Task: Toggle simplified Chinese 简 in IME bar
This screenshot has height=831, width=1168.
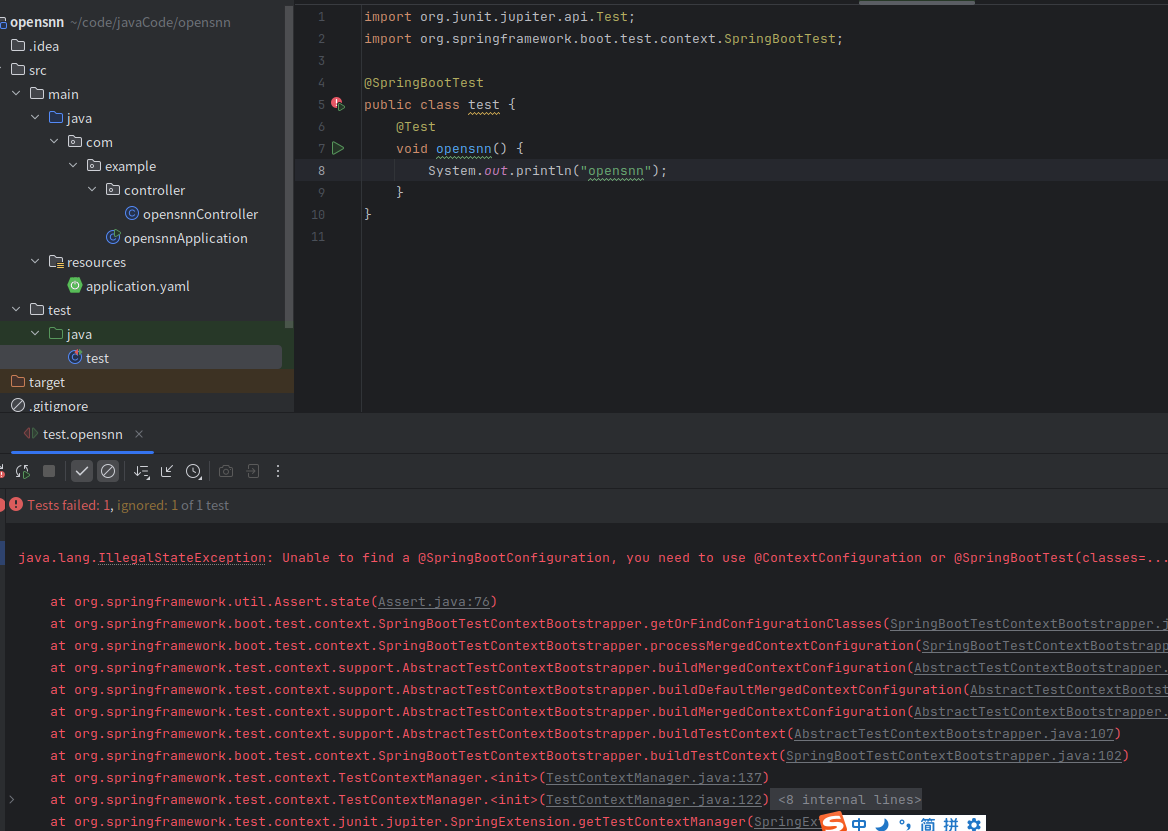Action: point(928,824)
